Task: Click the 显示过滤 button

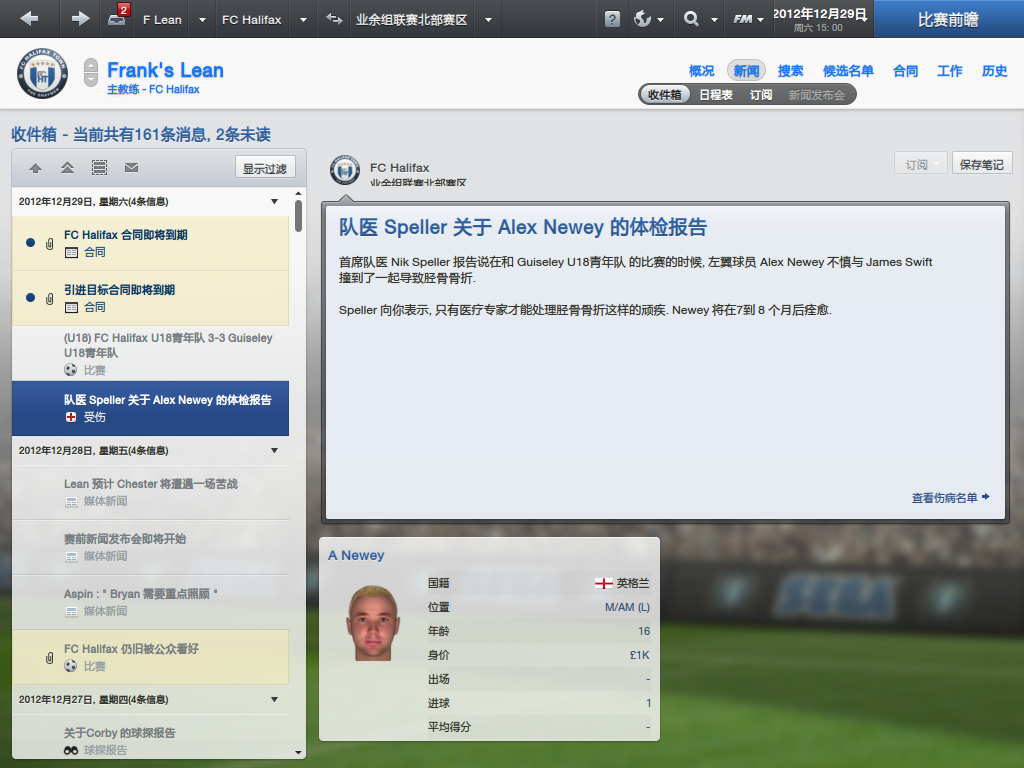Action: 265,168
